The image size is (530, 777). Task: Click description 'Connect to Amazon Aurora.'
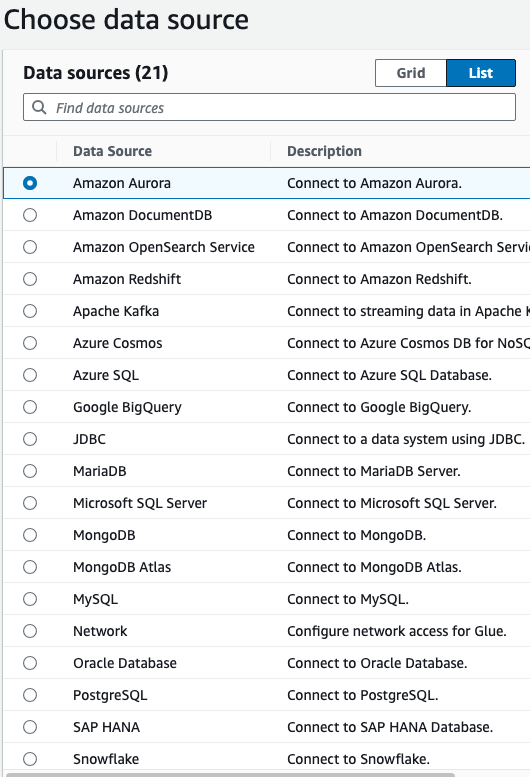[374, 183]
